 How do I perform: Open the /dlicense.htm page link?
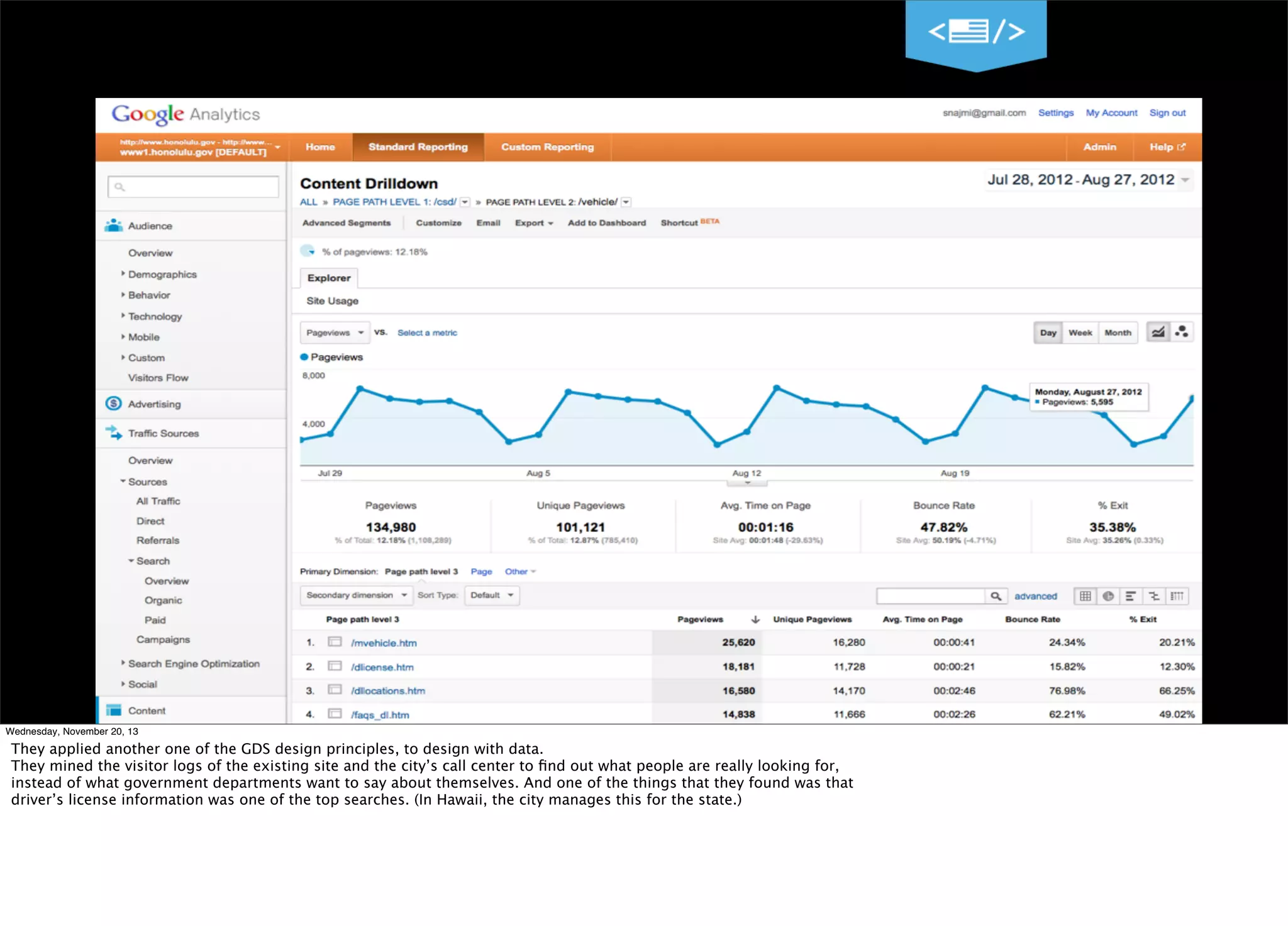[x=382, y=667]
